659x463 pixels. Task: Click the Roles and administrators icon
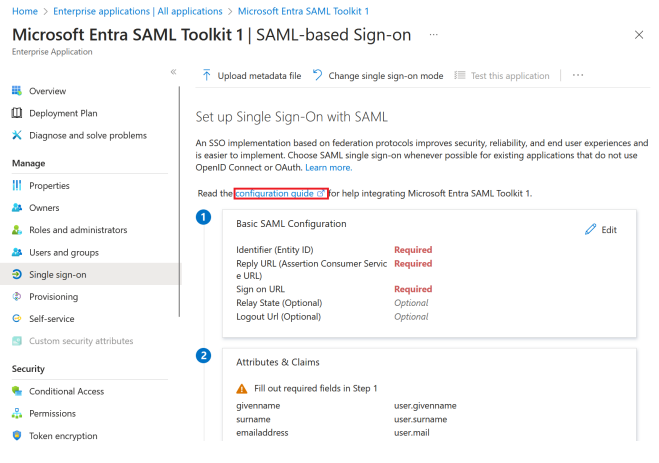(17, 230)
